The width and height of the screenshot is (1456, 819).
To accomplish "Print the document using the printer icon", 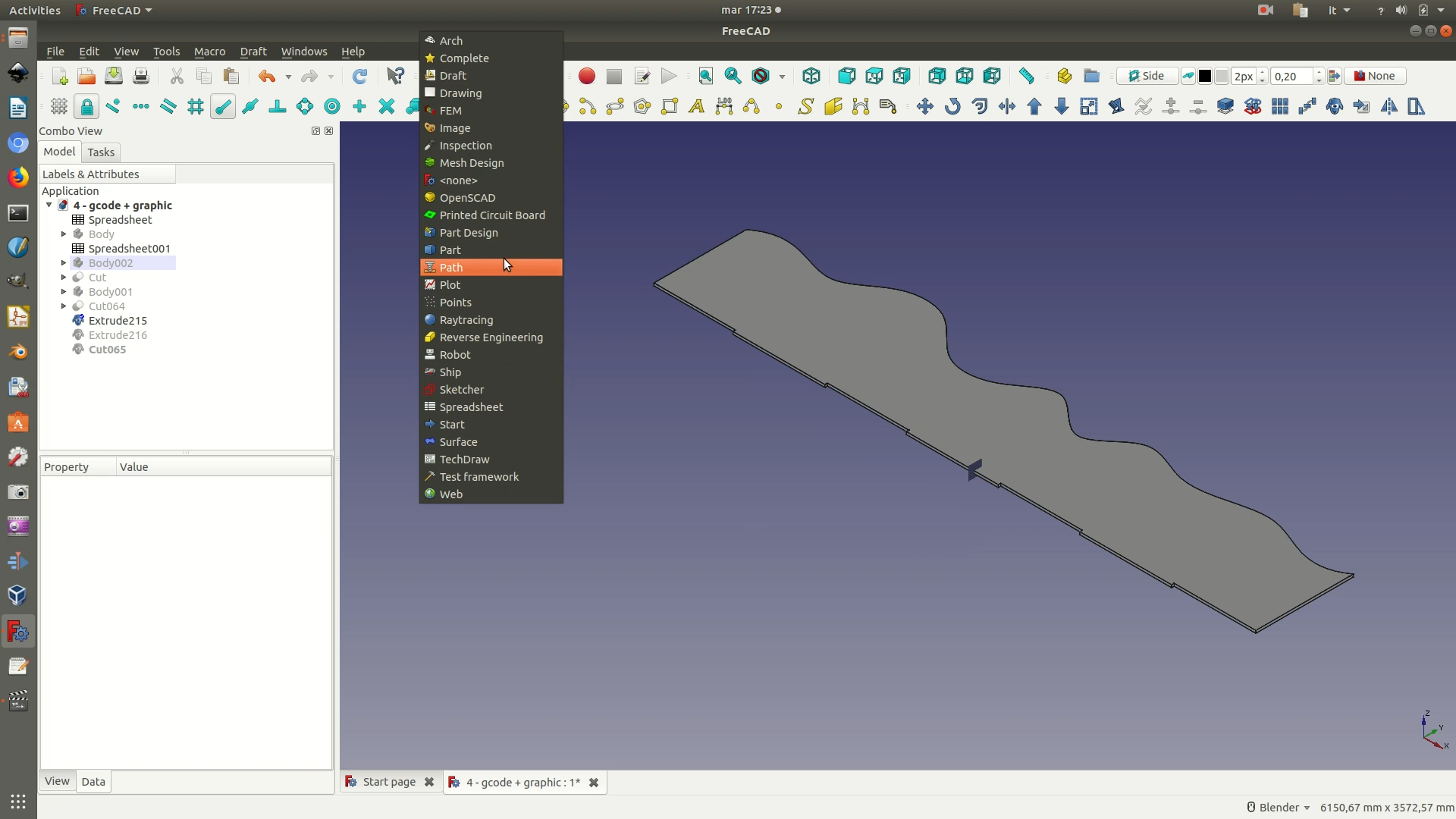I will (141, 76).
